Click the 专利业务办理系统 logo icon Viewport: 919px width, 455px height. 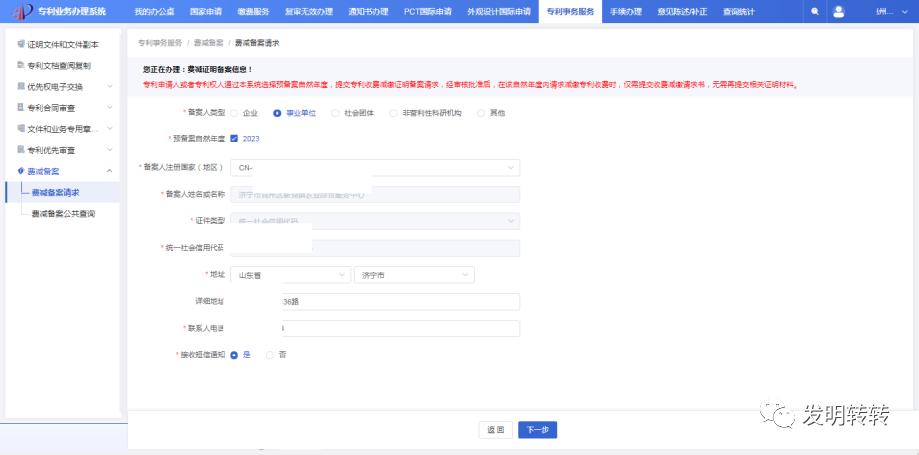(x=22, y=11)
